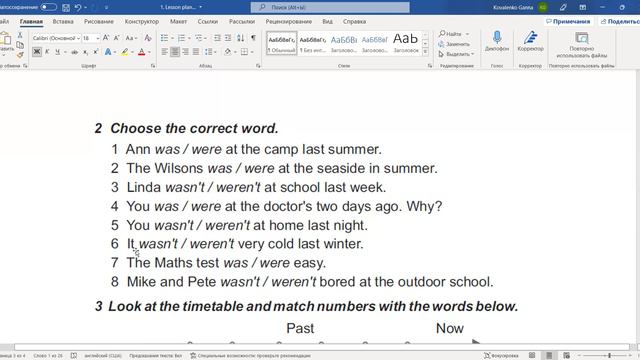Select the Без интервала style
The image size is (640, 360).
pos(313,43)
